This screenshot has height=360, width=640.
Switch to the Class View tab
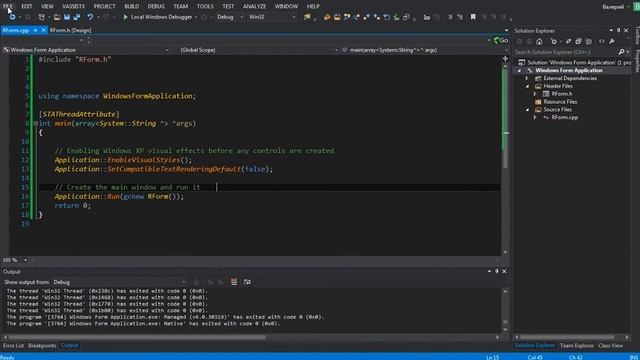[x=611, y=346]
